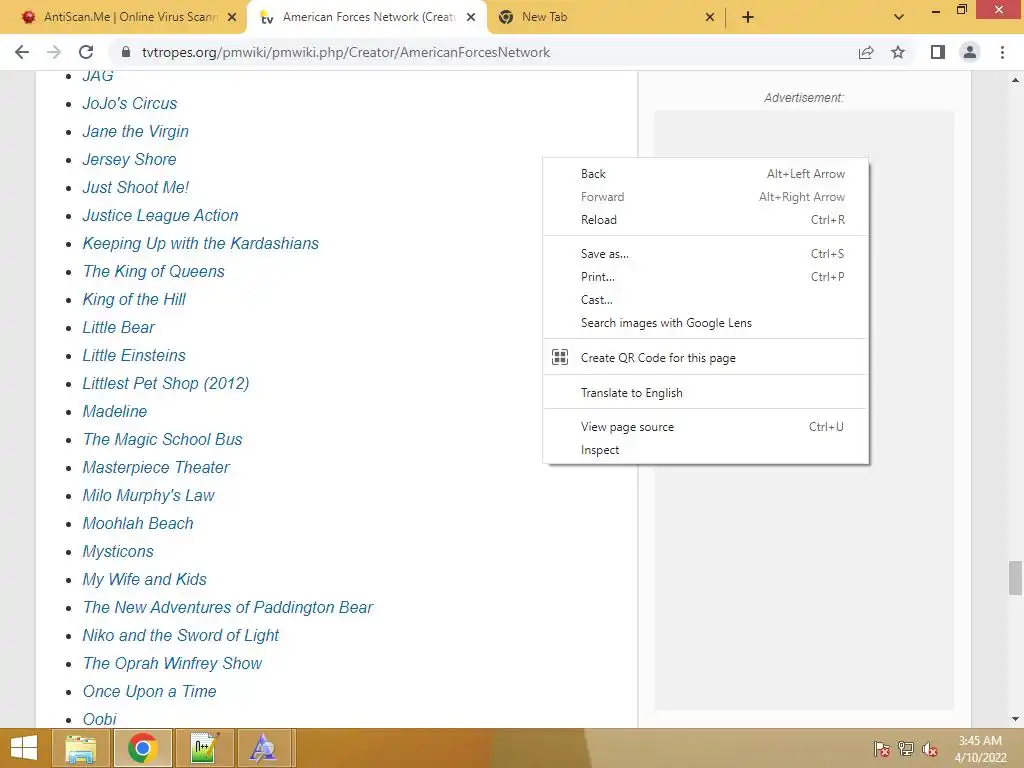This screenshot has height=768, width=1024.
Task: Open The King of Queens link
Action: point(153,272)
